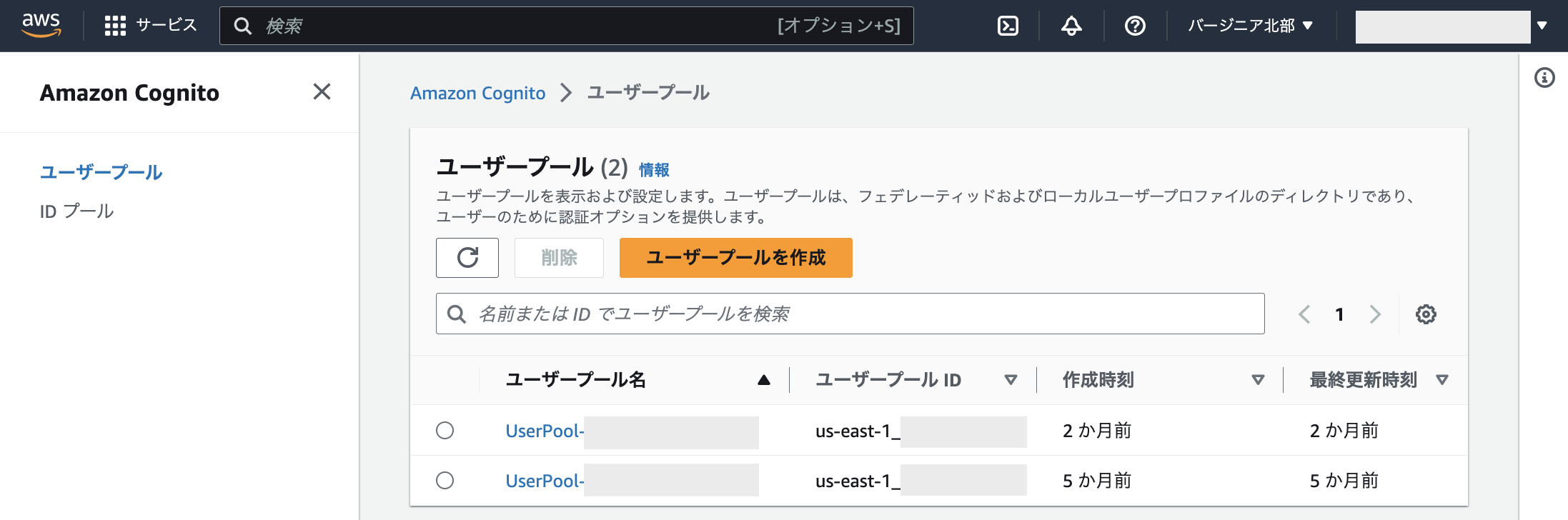Image resolution: width=1568 pixels, height=520 pixels.
Task: Click the us-east-1_ ID in the 2 か月前 row
Action: click(x=858, y=431)
